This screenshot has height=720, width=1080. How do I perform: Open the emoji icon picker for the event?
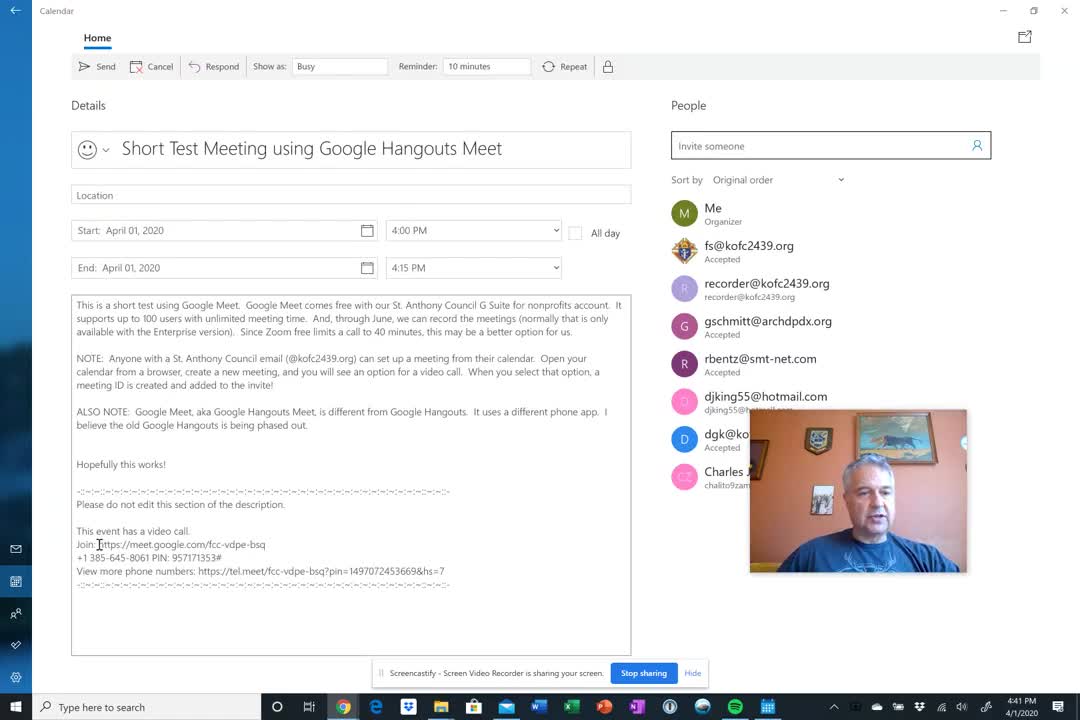(x=93, y=150)
